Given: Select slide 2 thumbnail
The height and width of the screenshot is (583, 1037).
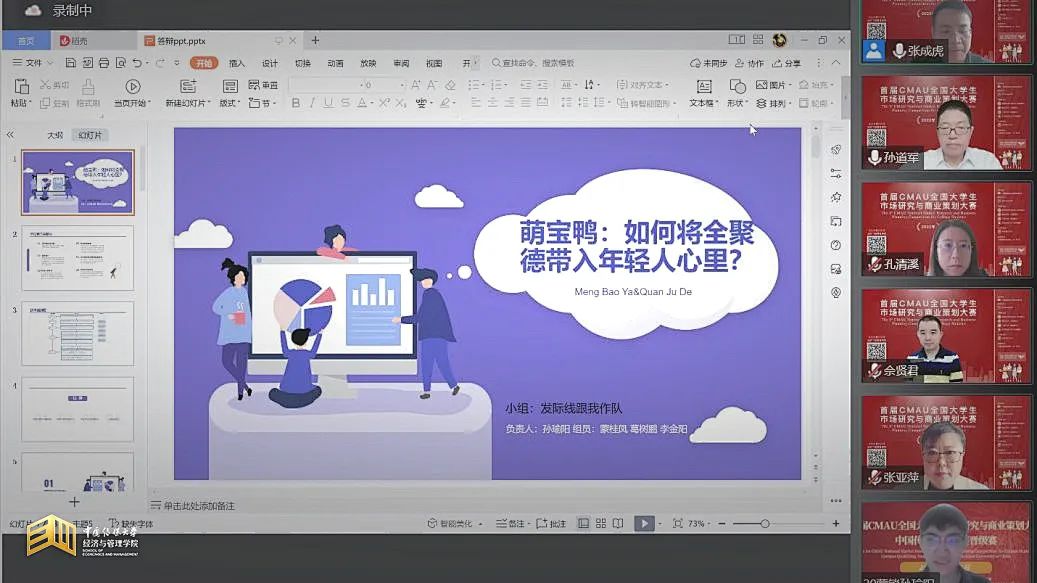Looking at the screenshot, I should 77,258.
